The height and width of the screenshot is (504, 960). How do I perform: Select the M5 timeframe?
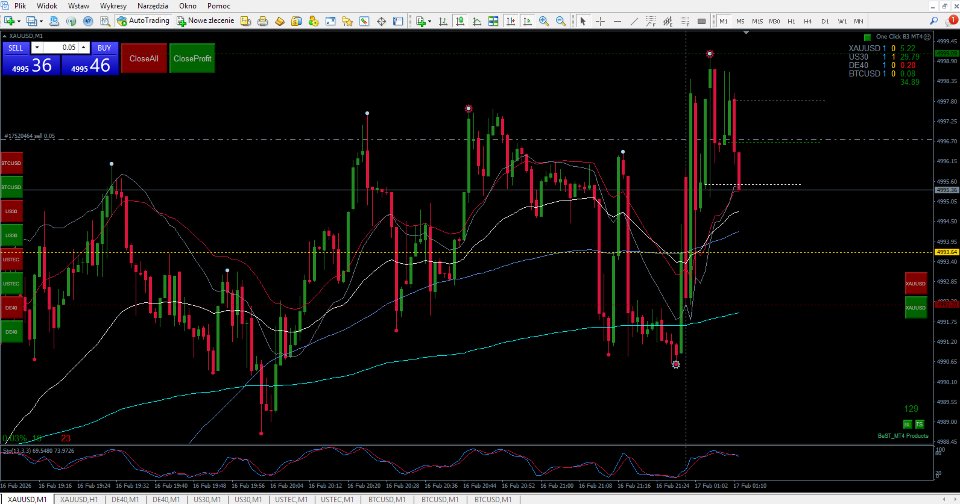coord(740,21)
